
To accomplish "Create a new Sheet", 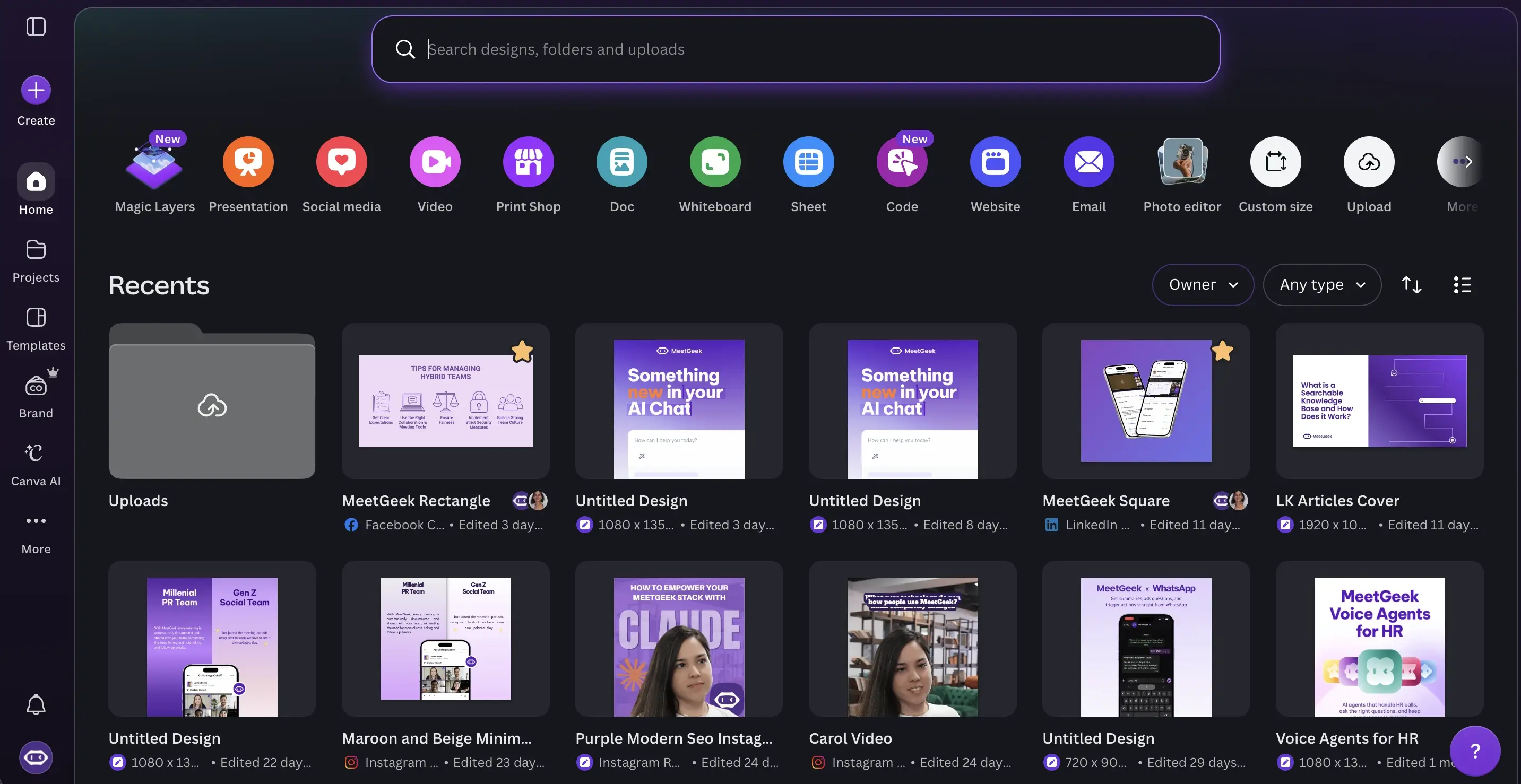I will pyautogui.click(x=808, y=173).
